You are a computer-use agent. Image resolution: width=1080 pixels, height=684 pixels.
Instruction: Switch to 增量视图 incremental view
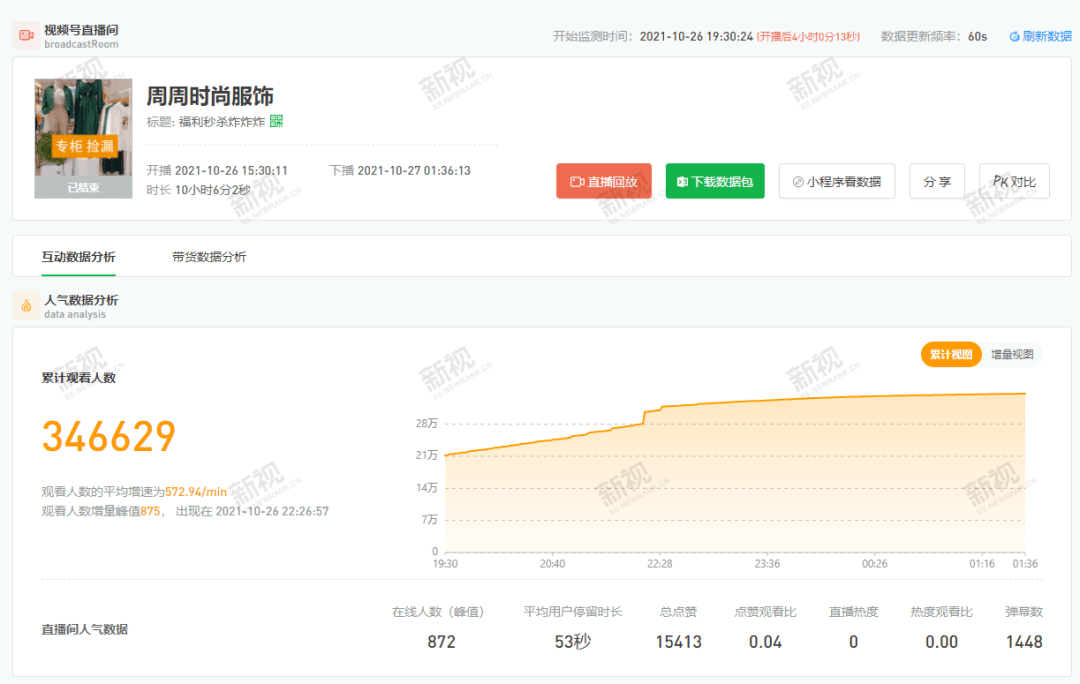pos(1011,354)
